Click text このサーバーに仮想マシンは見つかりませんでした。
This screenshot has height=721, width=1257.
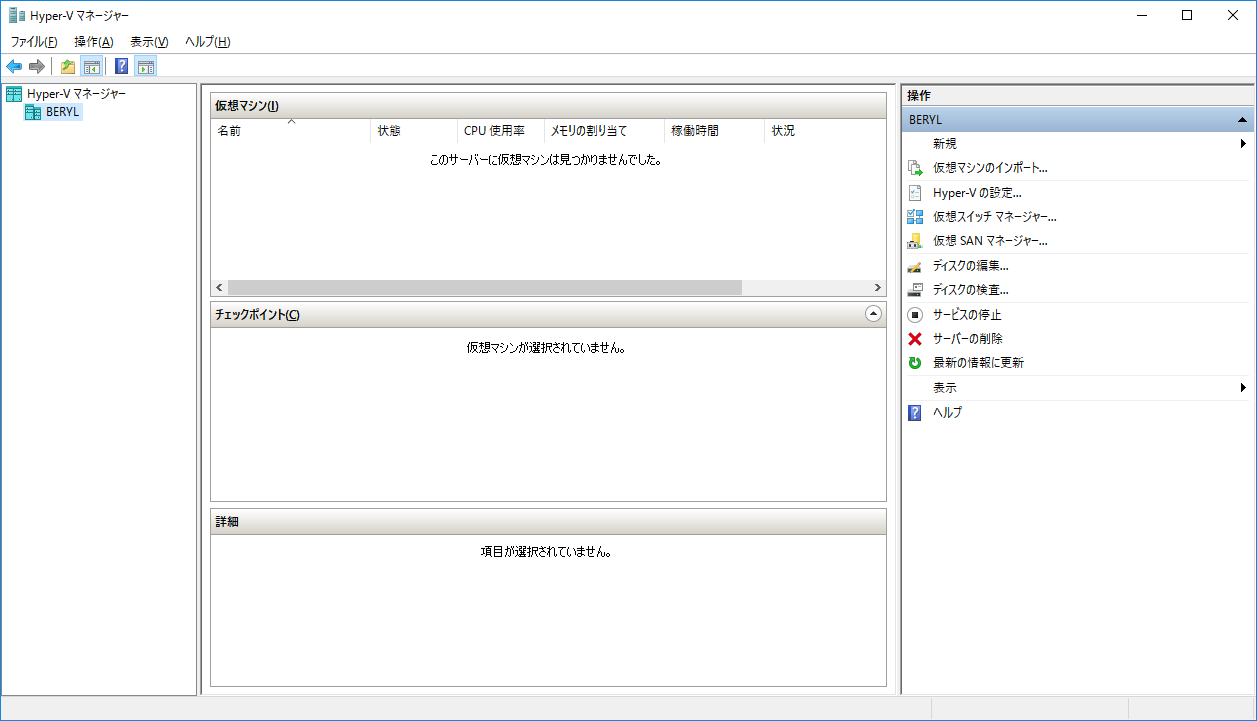point(547,159)
